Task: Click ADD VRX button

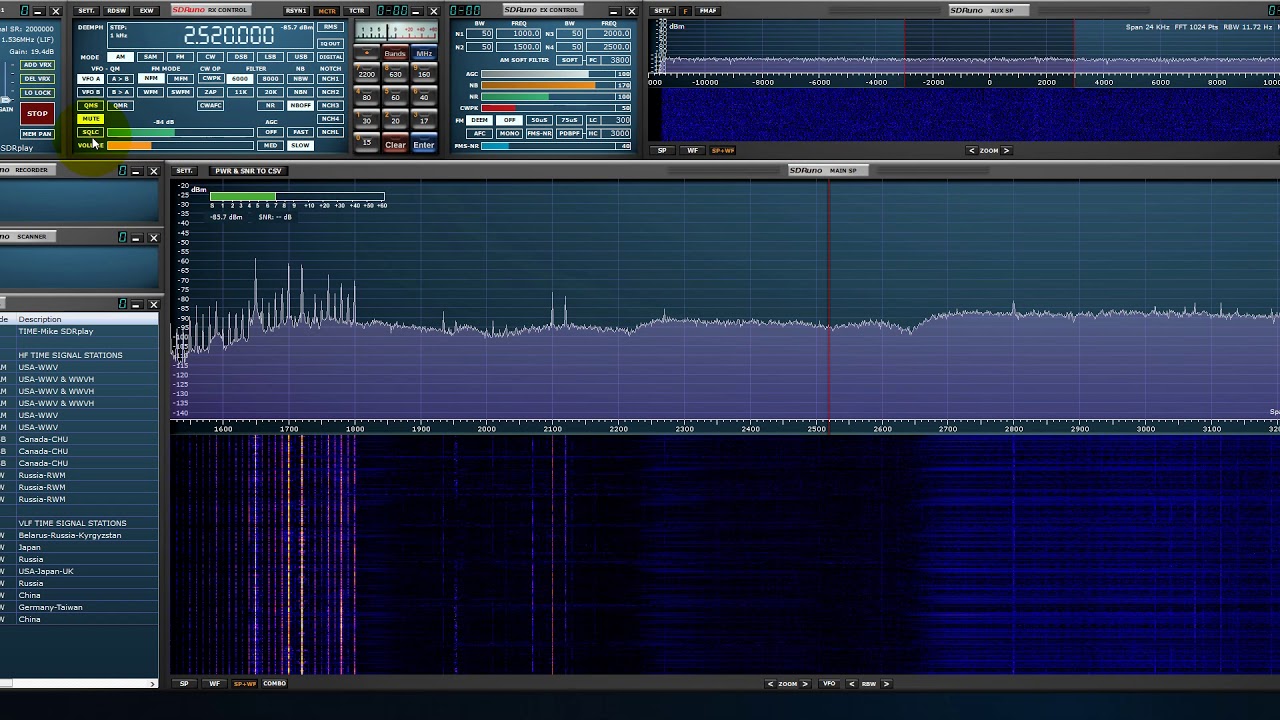Action: click(x=37, y=65)
